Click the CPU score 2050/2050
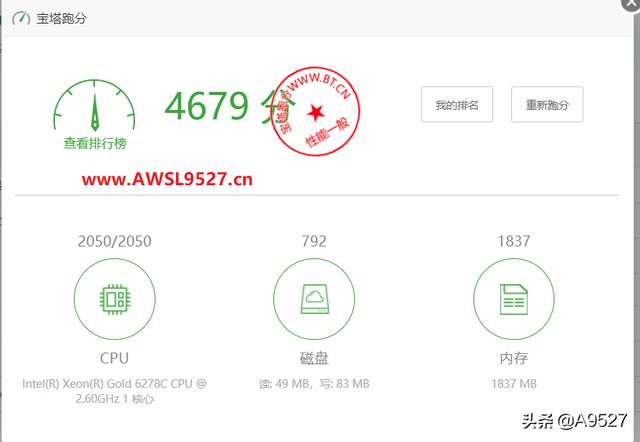This screenshot has height=442, width=640. pyautogui.click(x=114, y=241)
